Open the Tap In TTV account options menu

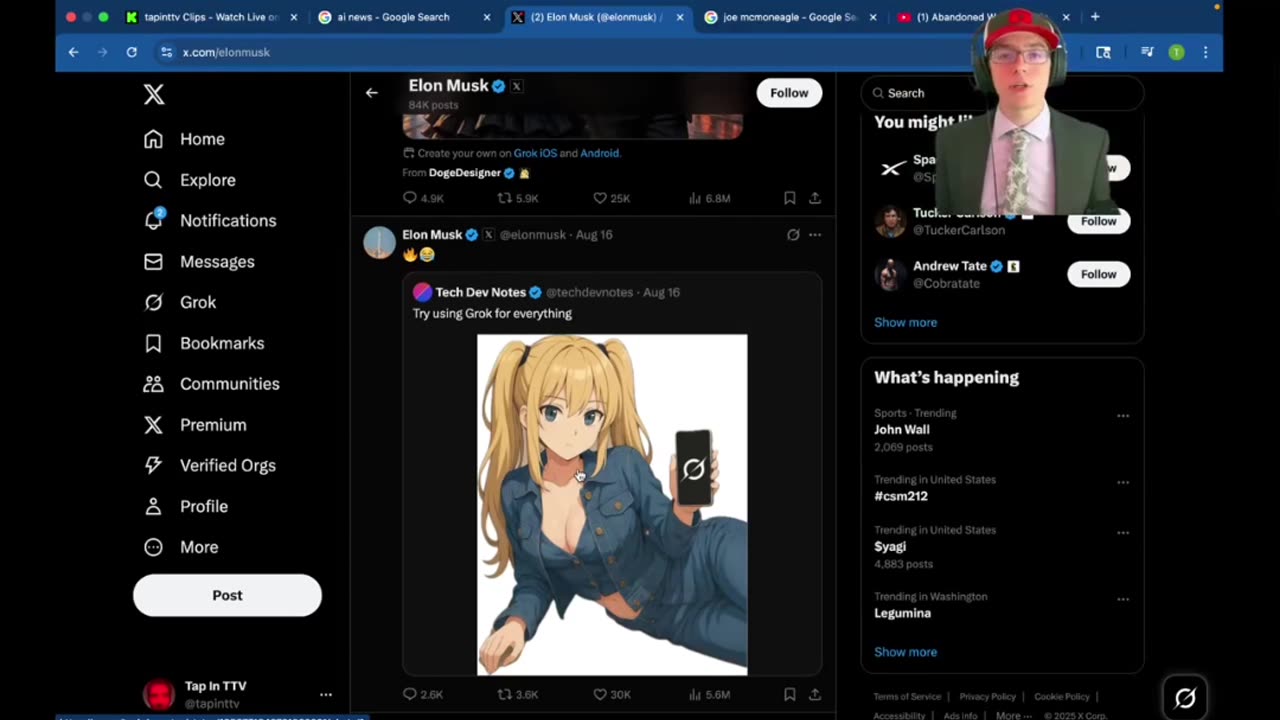coord(325,694)
